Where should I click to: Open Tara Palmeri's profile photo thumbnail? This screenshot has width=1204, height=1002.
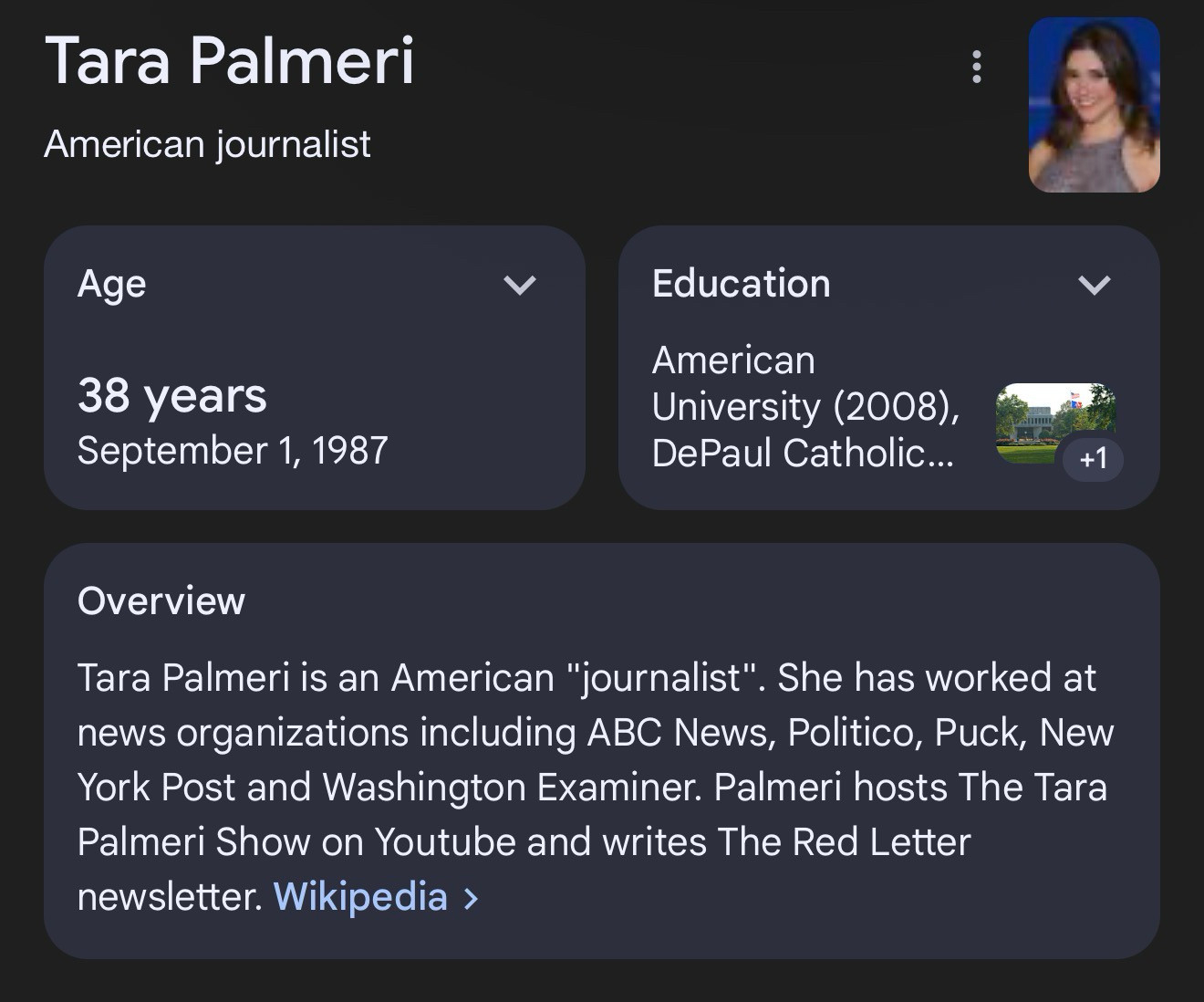tap(1094, 105)
